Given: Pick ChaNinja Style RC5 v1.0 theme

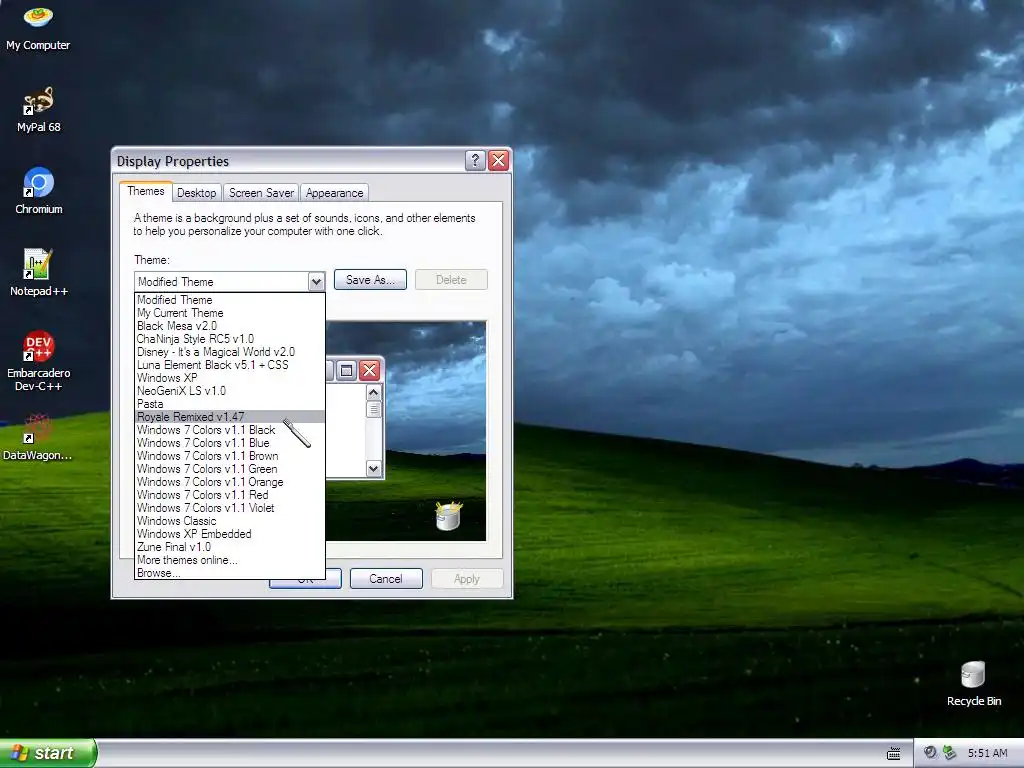Looking at the screenshot, I should tap(230, 339).
